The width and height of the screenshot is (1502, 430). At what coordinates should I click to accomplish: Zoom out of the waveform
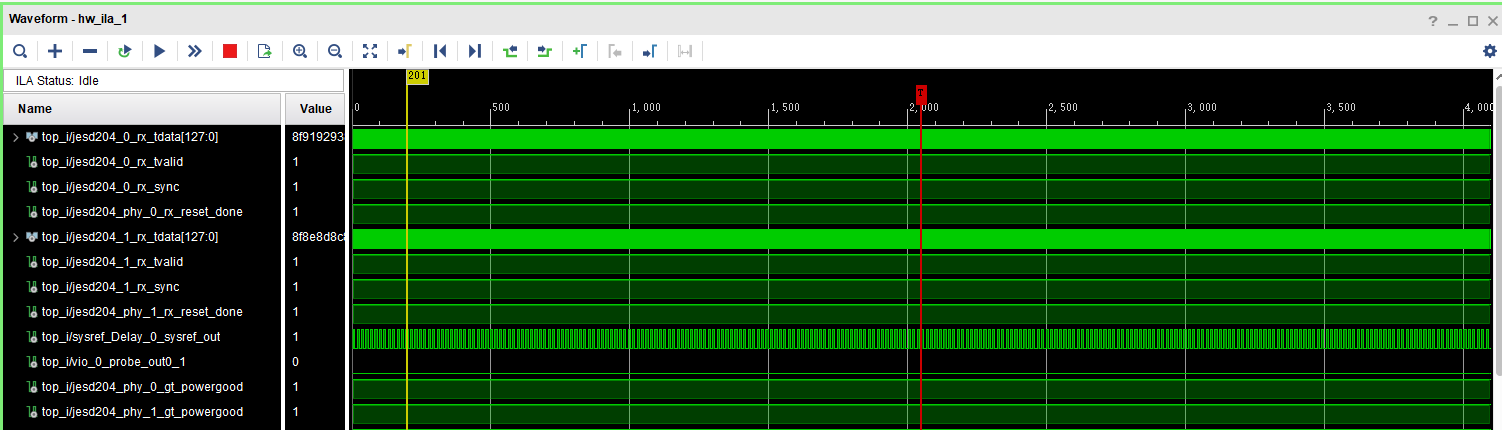335,51
